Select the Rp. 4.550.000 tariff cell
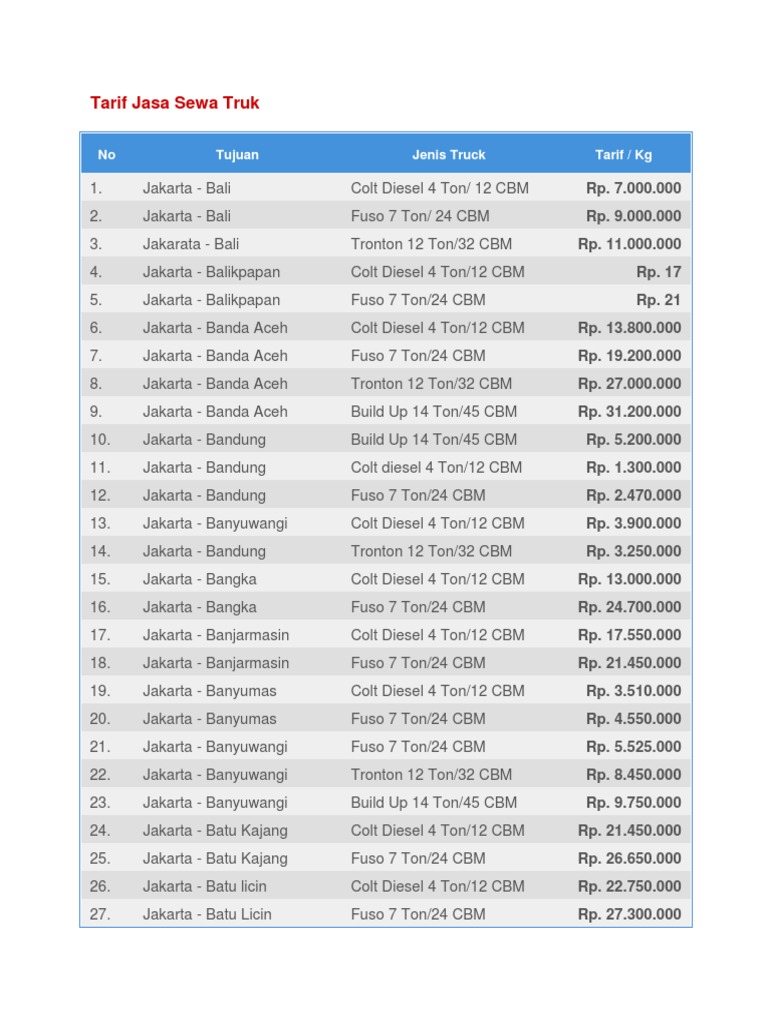768x1024 pixels. click(x=633, y=719)
